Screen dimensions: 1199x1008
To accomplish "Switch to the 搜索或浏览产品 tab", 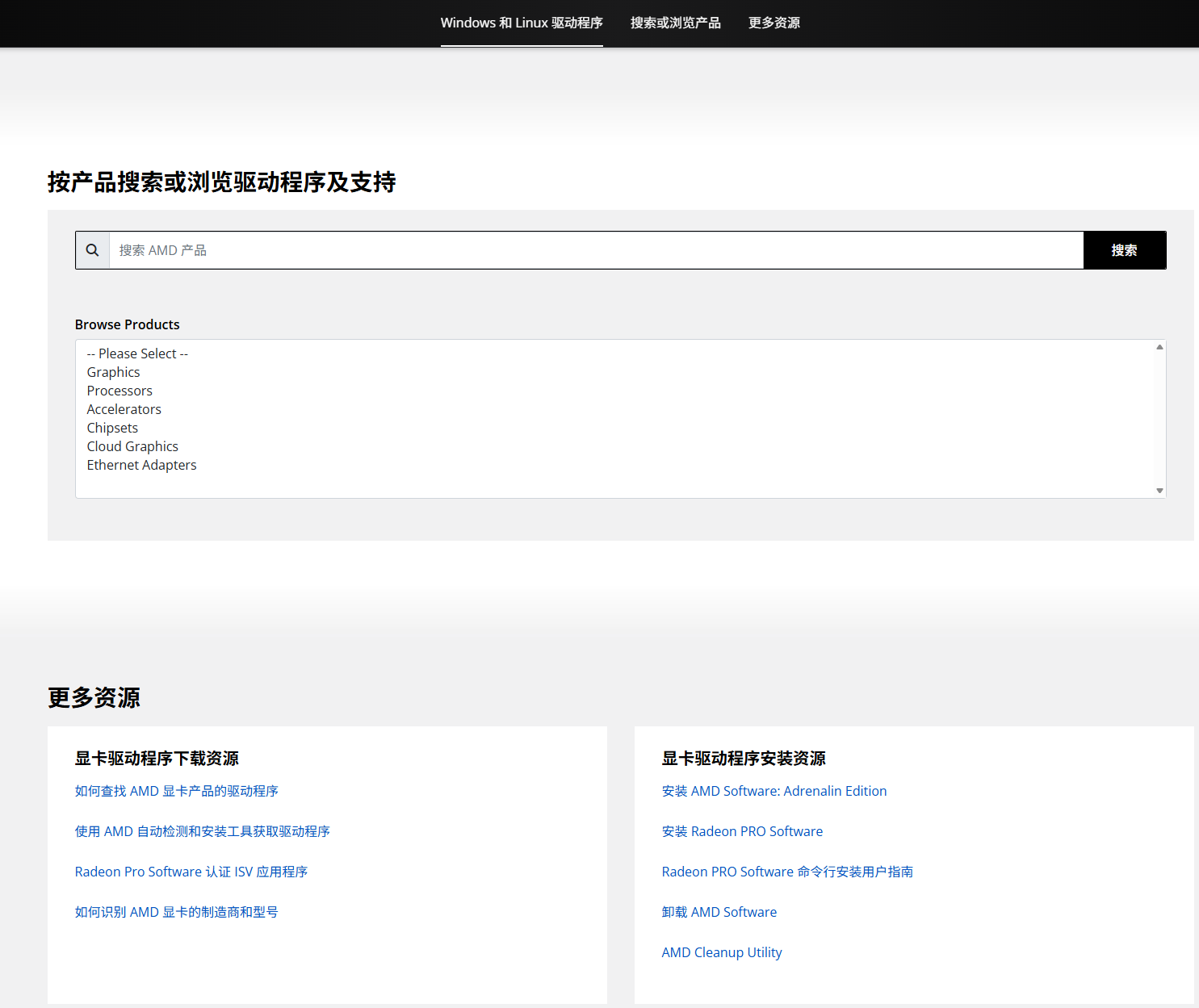I will tap(675, 23).
